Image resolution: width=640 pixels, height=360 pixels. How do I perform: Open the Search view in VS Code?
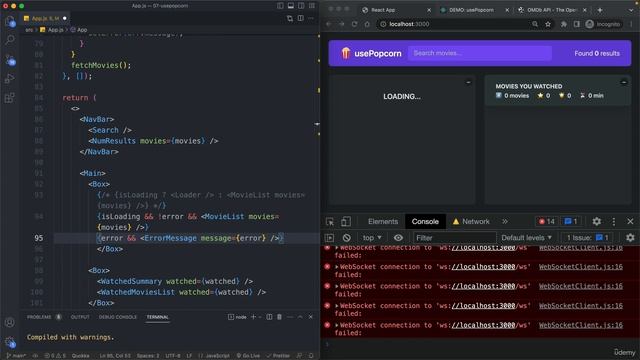pyautogui.click(x=10, y=40)
